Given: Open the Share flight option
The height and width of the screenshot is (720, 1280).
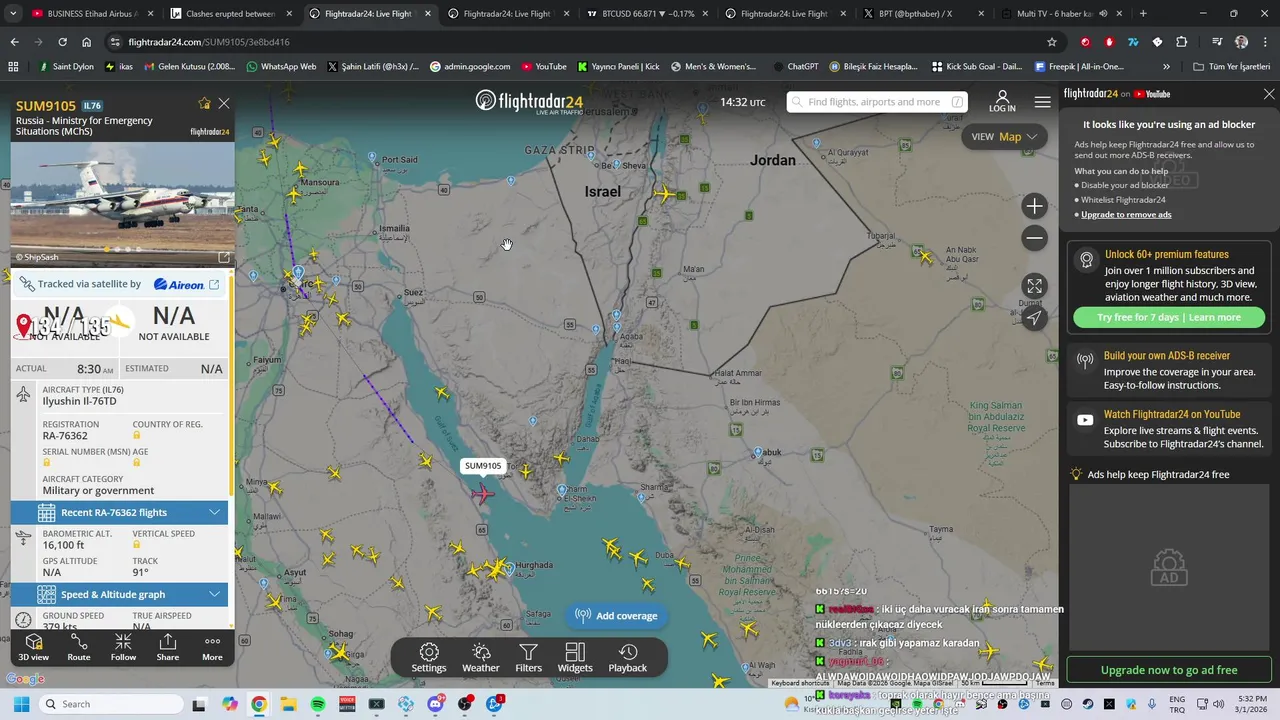Looking at the screenshot, I should 168,647.
